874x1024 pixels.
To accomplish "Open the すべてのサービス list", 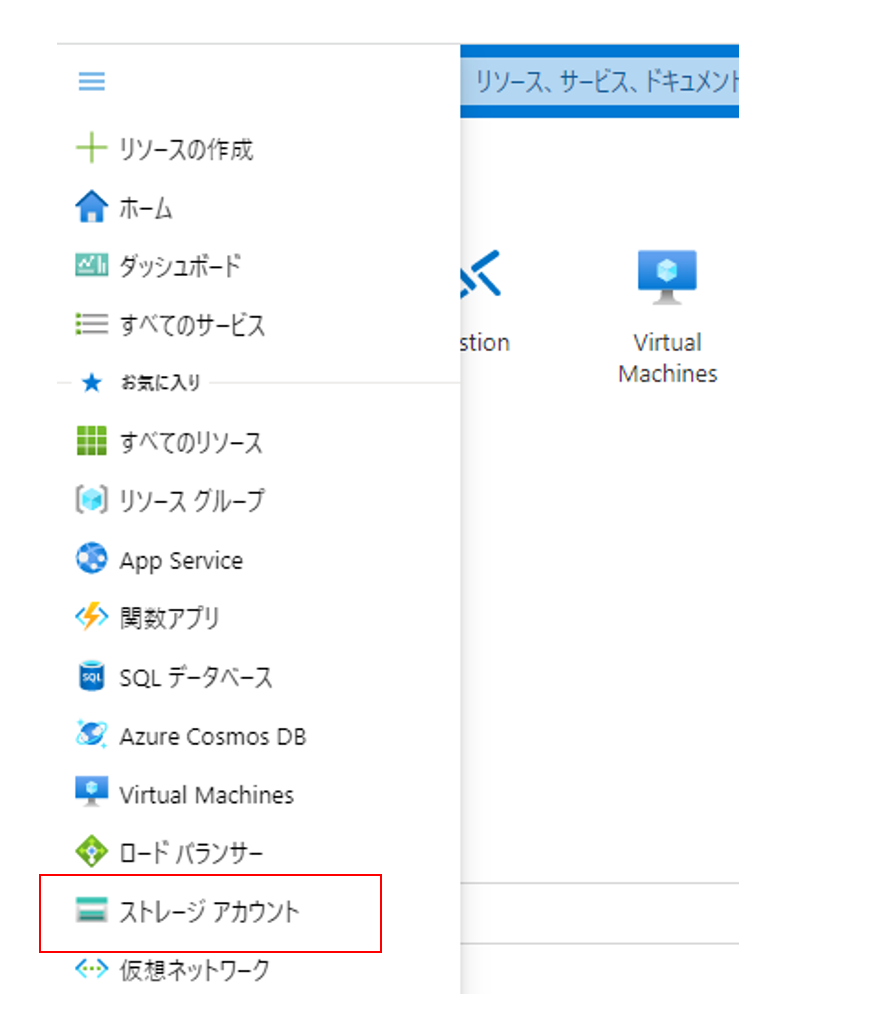I will [x=192, y=326].
